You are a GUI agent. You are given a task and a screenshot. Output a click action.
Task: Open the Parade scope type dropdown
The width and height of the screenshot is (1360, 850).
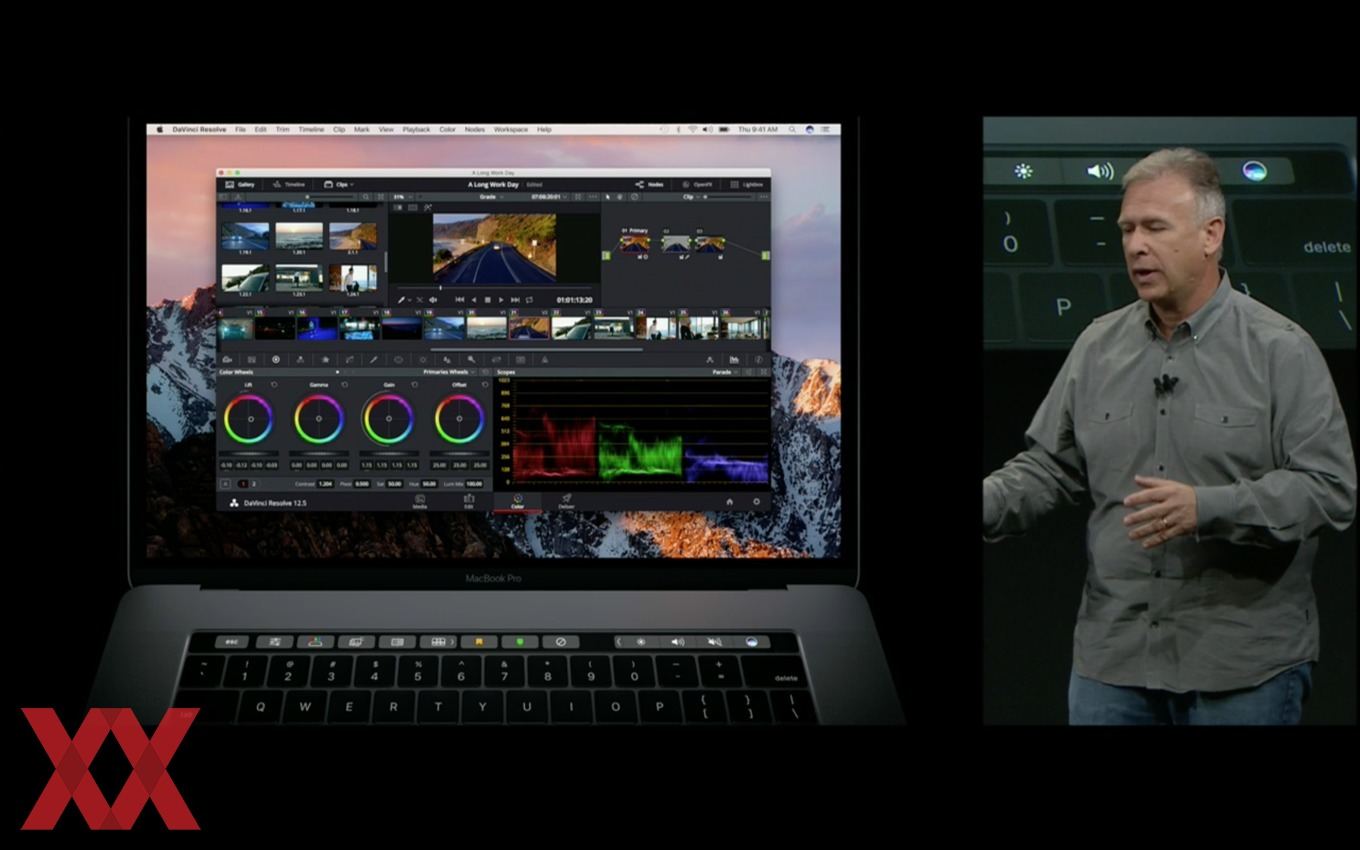(x=725, y=372)
